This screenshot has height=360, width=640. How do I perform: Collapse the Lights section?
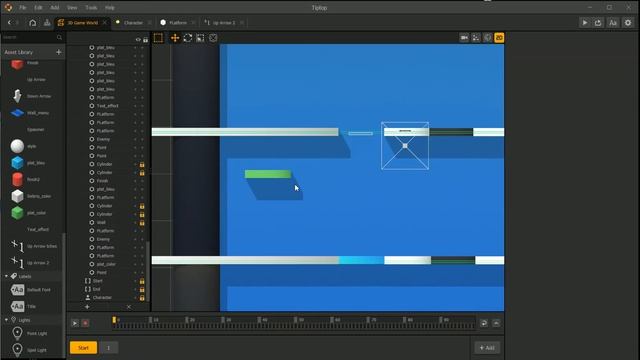[x=6, y=320]
